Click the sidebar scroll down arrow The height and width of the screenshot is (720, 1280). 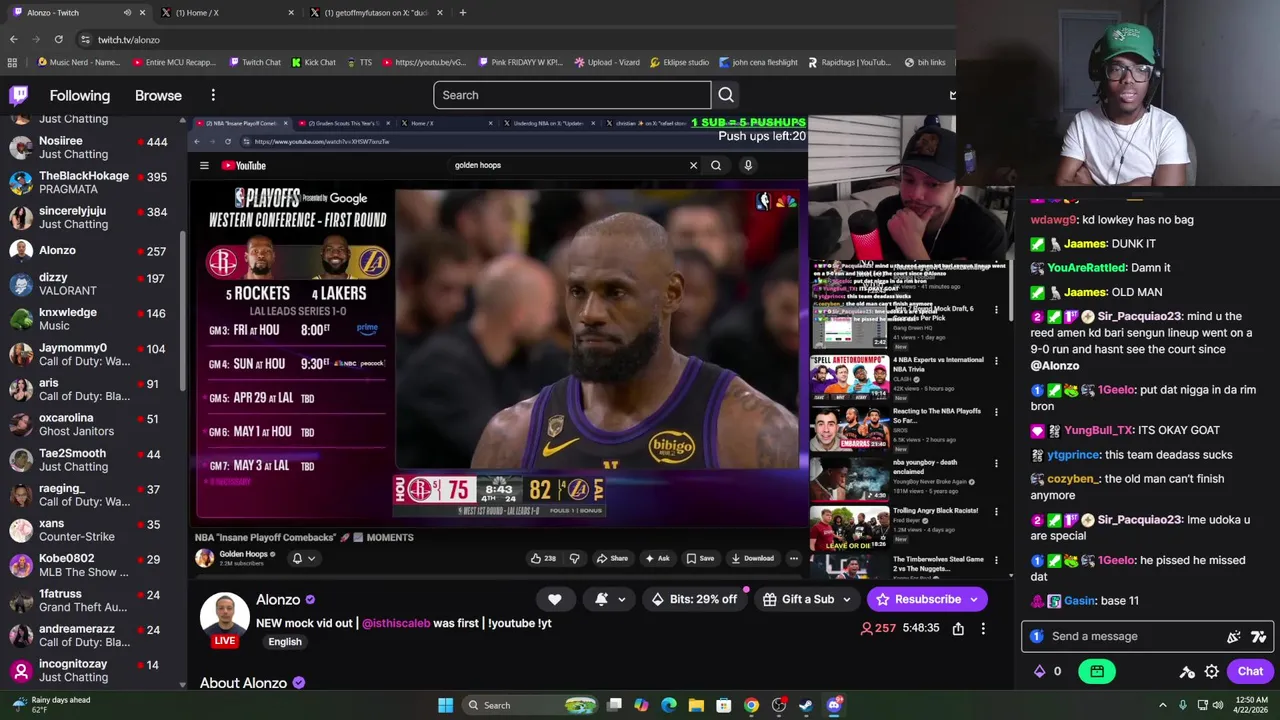coord(182,685)
